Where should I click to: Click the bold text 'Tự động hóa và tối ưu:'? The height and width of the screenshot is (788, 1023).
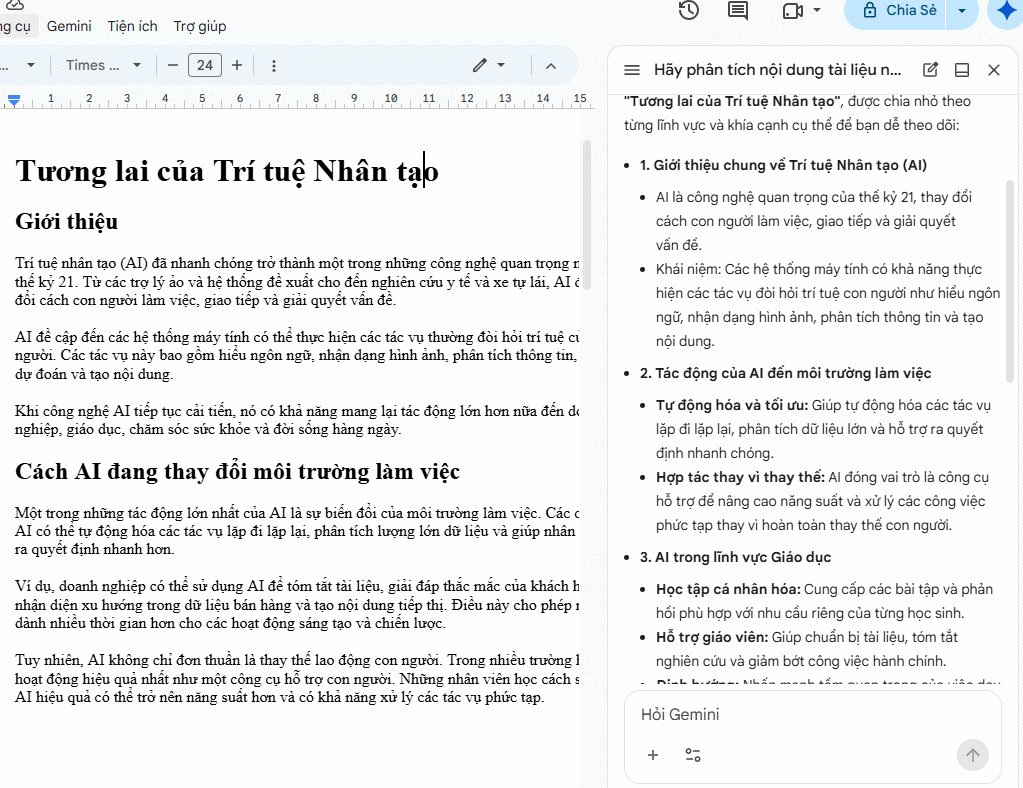pos(732,405)
